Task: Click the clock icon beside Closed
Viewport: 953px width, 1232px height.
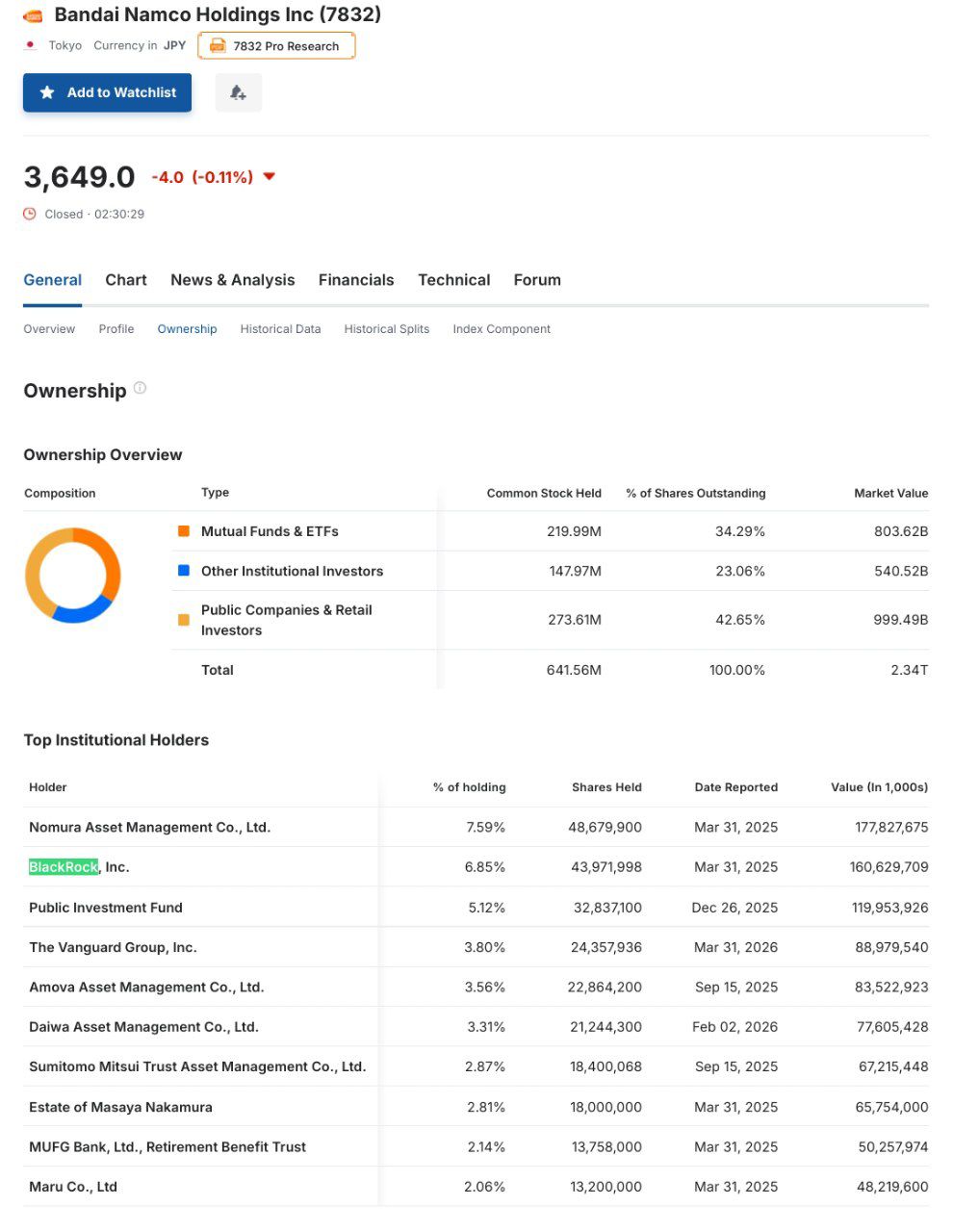Action: 30,214
